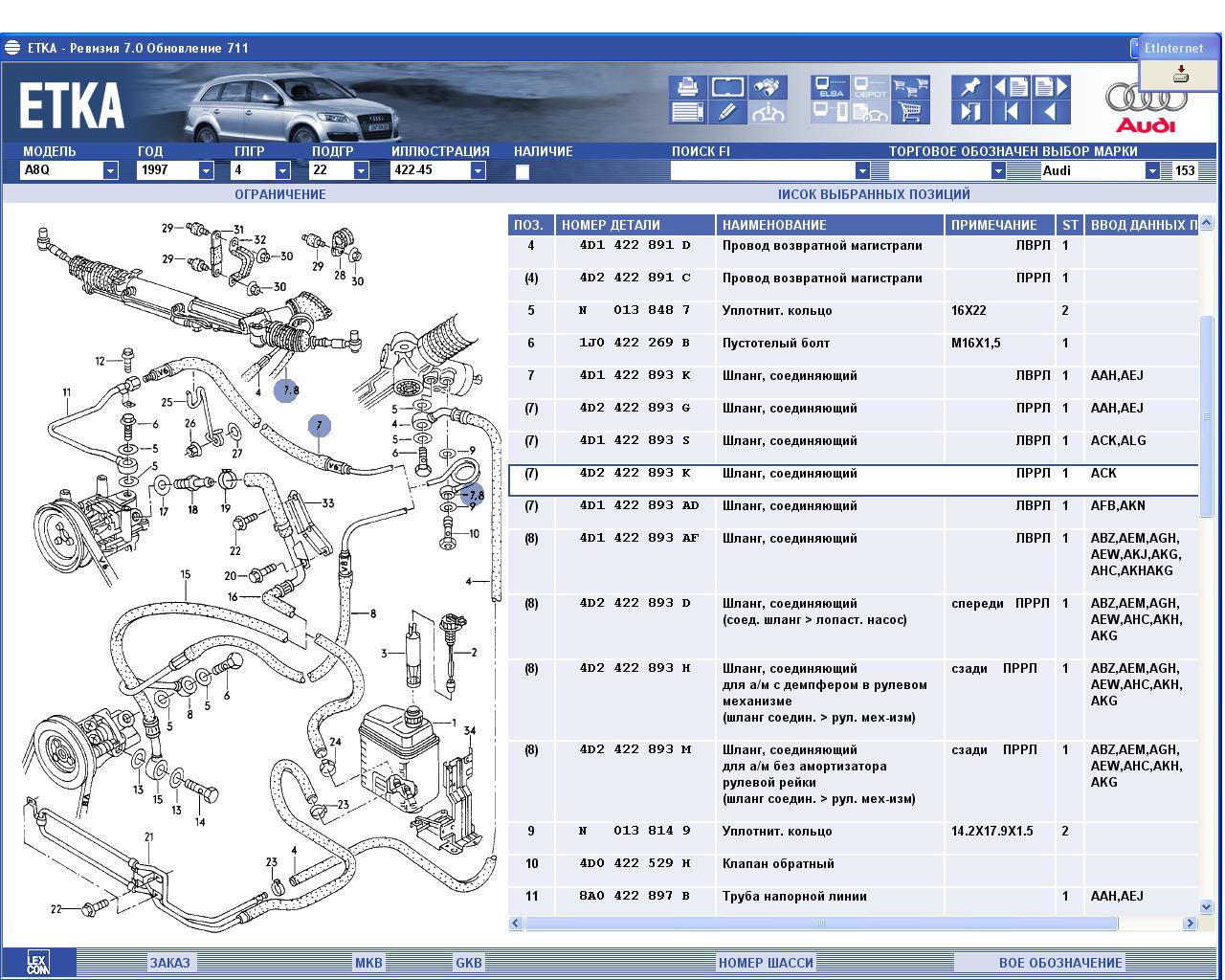
Task: Go to next illustration page icon
Action: [x=1050, y=88]
